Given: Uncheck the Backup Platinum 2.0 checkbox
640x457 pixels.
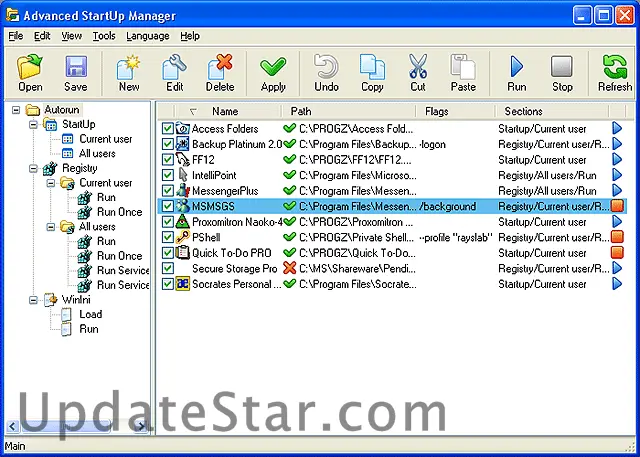Looking at the screenshot, I should coord(167,144).
